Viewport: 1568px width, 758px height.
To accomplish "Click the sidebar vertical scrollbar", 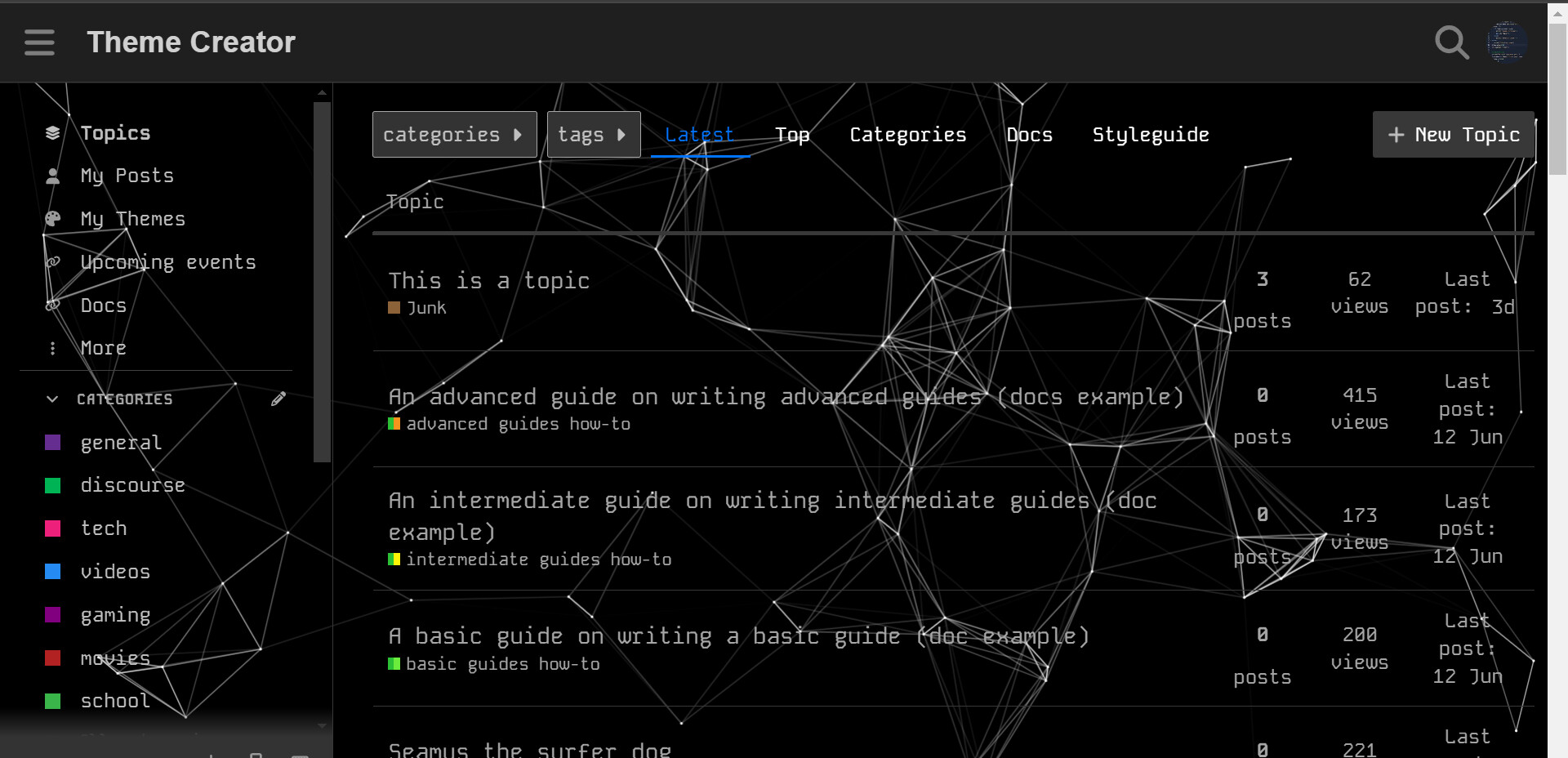I will pyautogui.click(x=322, y=278).
